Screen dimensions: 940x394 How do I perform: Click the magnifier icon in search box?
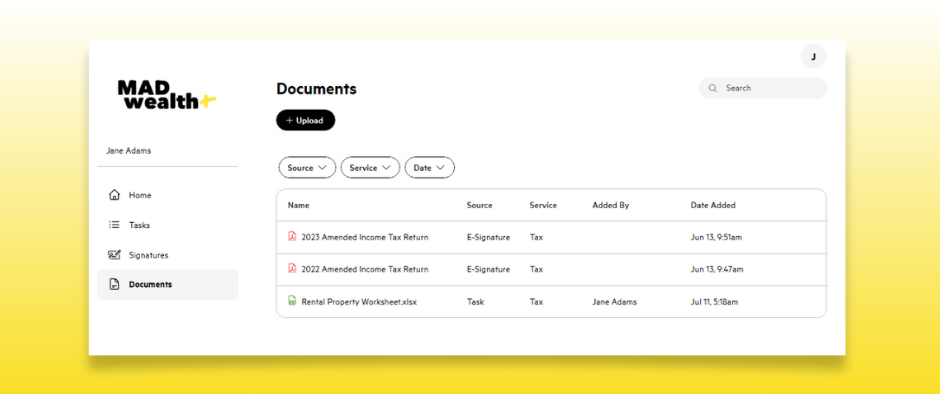(713, 88)
